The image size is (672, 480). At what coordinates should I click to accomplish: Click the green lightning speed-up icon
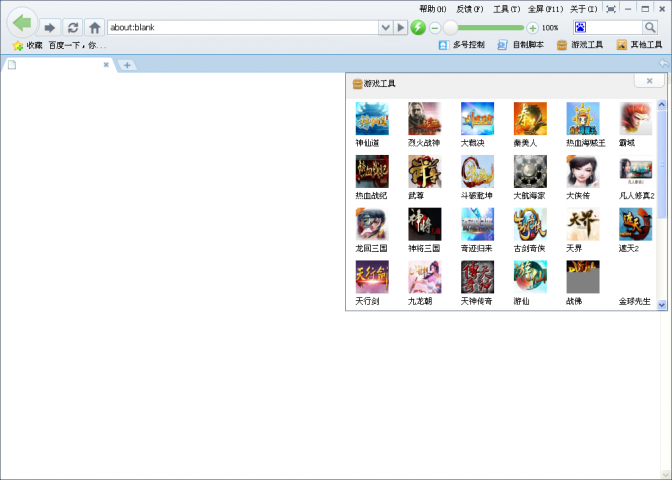(418, 27)
